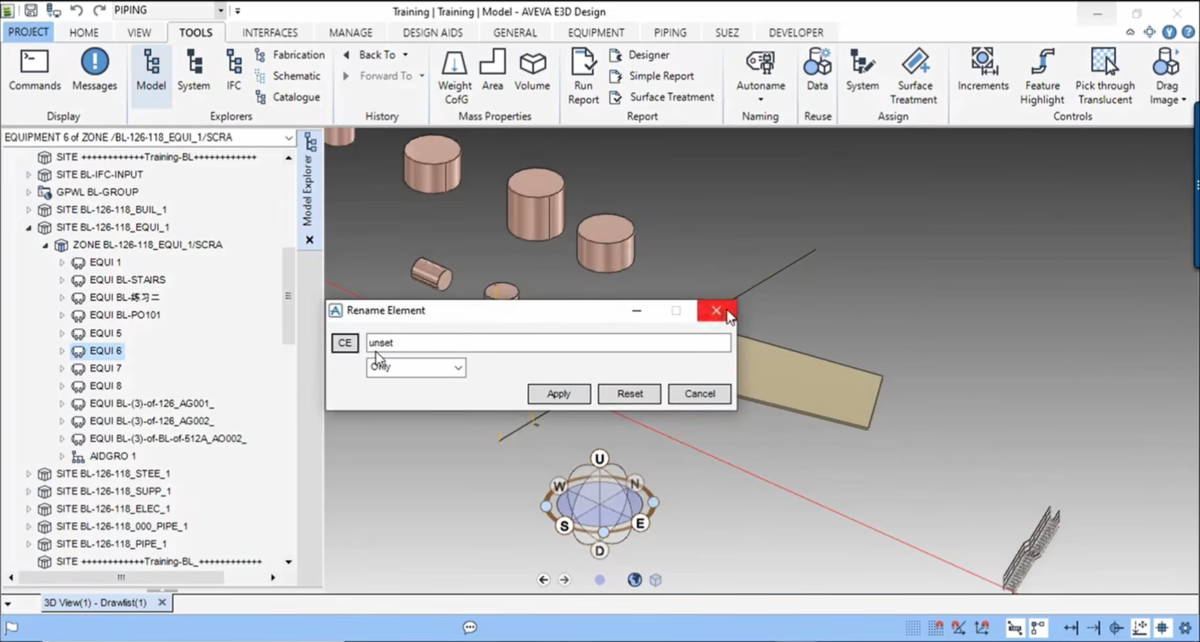Open the Messages panel
The height and width of the screenshot is (642, 1200).
point(95,70)
